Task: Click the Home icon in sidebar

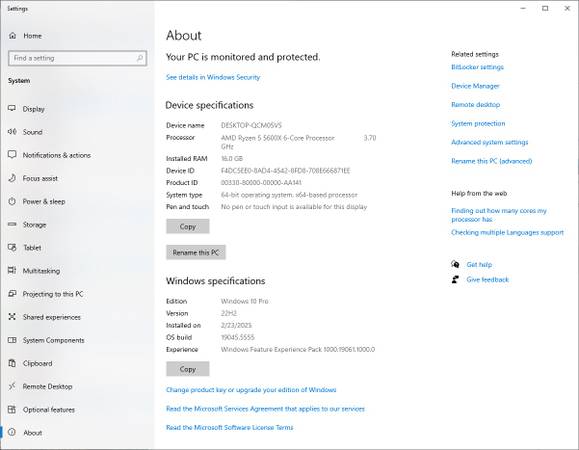Action: (x=13, y=36)
